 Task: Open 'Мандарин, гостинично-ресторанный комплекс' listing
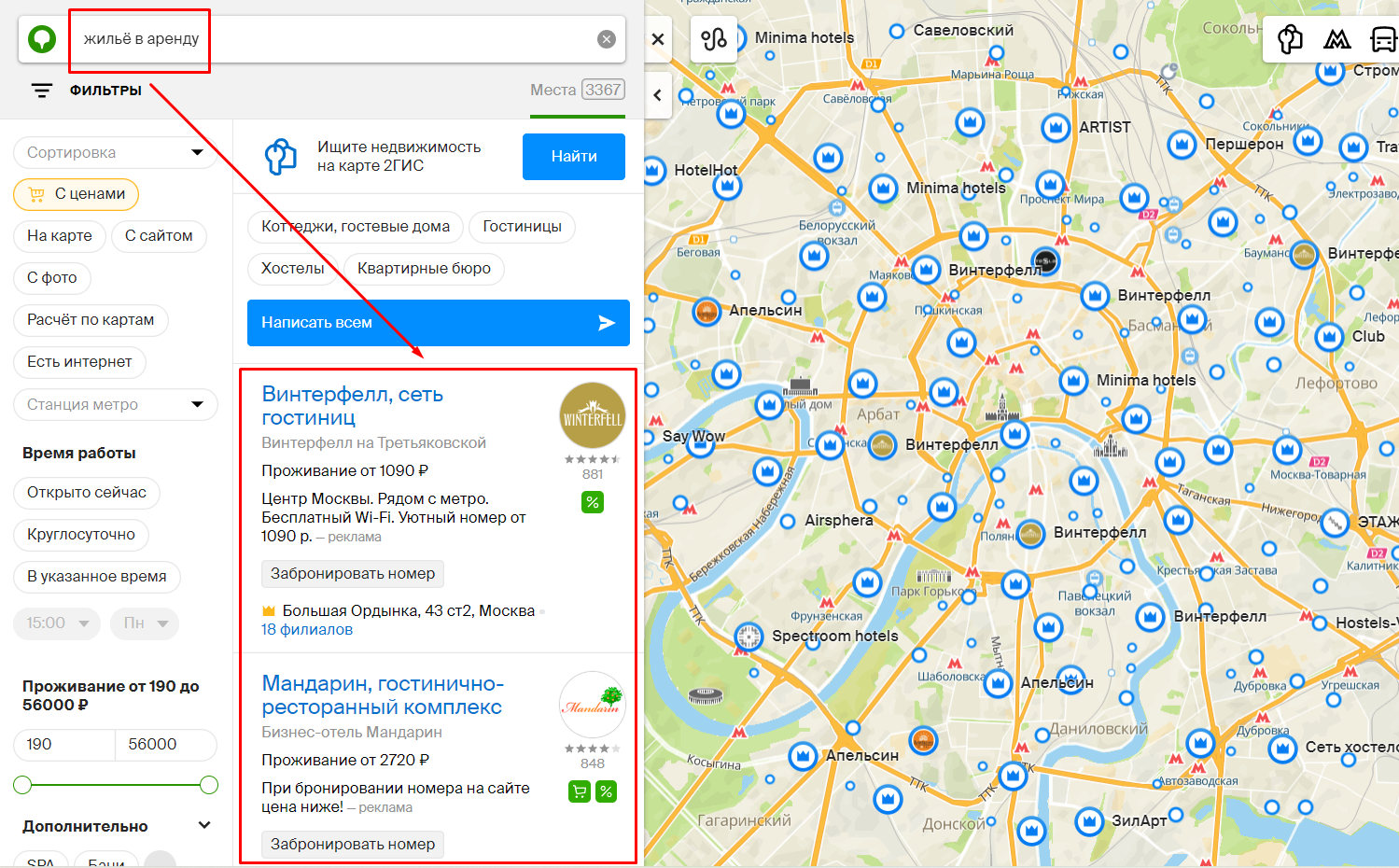point(383,694)
